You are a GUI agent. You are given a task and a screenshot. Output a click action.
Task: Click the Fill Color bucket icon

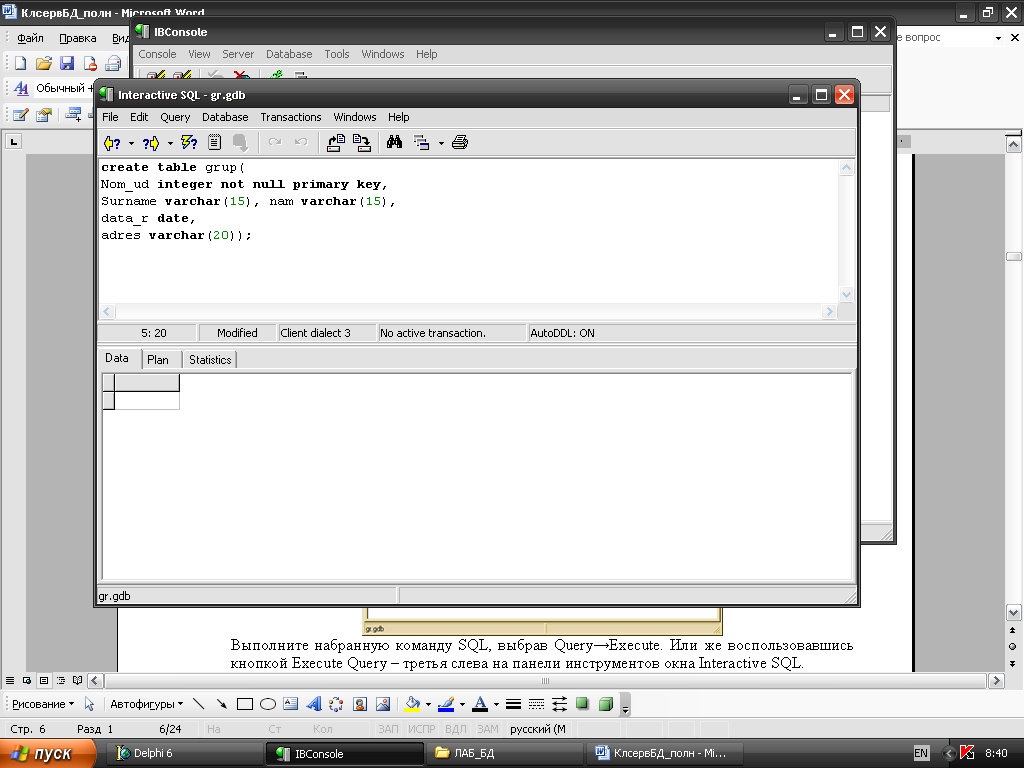pos(412,704)
